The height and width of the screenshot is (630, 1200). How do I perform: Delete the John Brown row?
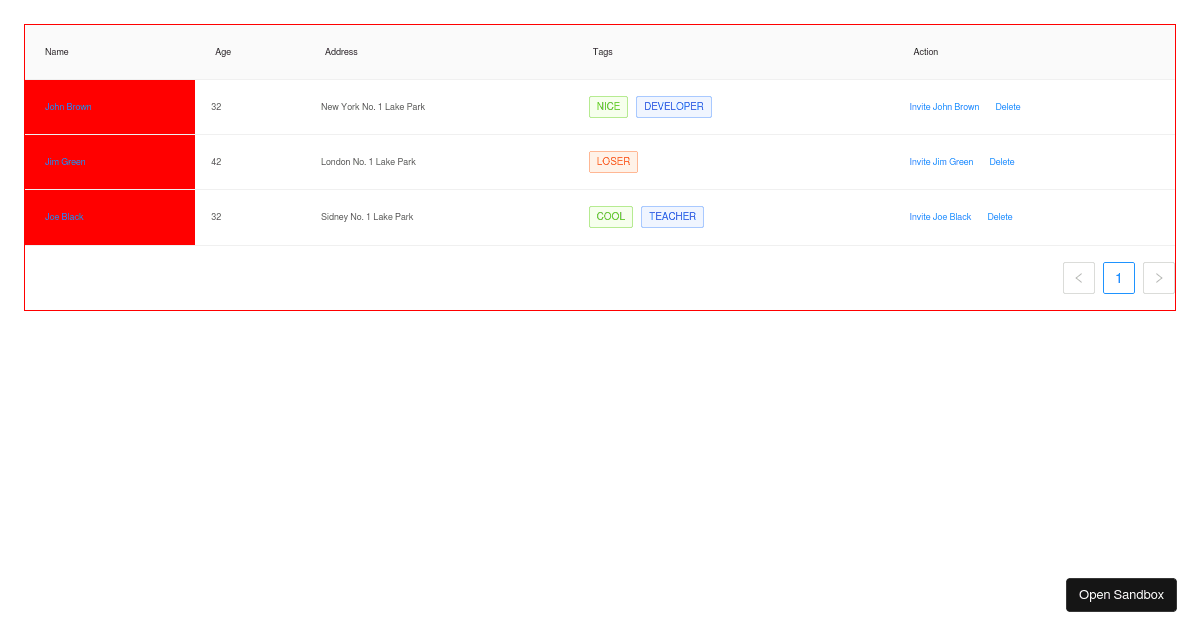(1007, 107)
